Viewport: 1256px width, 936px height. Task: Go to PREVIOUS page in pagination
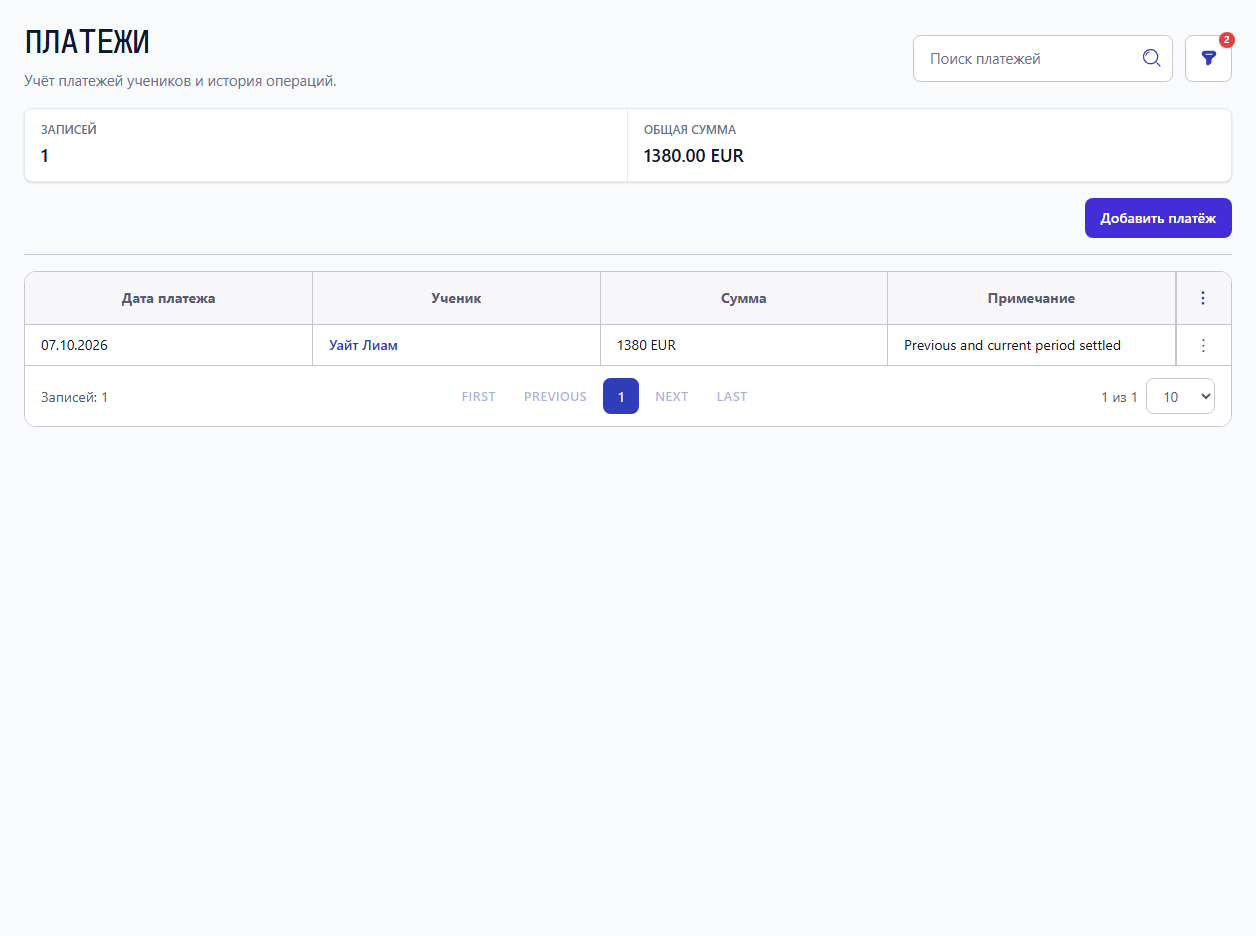(x=555, y=396)
